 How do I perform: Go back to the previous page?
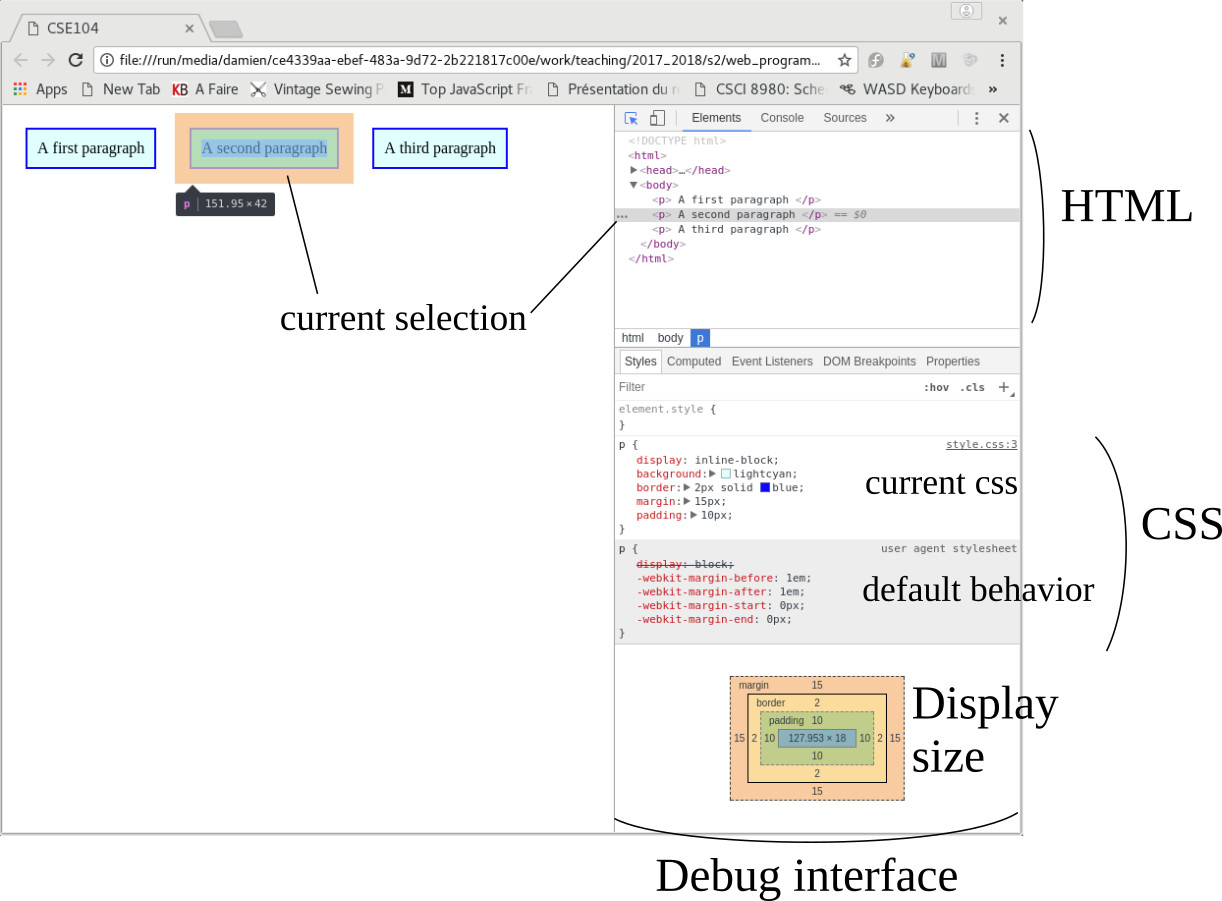point(21,60)
